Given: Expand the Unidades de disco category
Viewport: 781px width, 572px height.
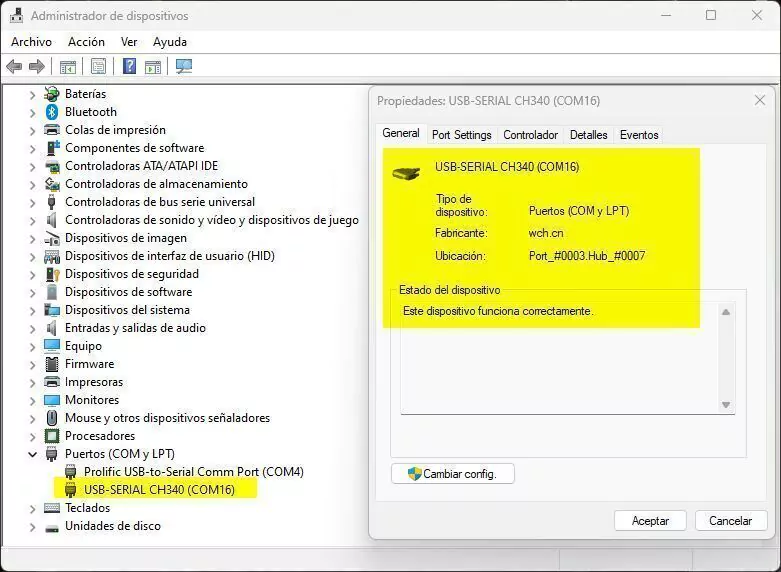Looking at the screenshot, I should click(x=32, y=526).
